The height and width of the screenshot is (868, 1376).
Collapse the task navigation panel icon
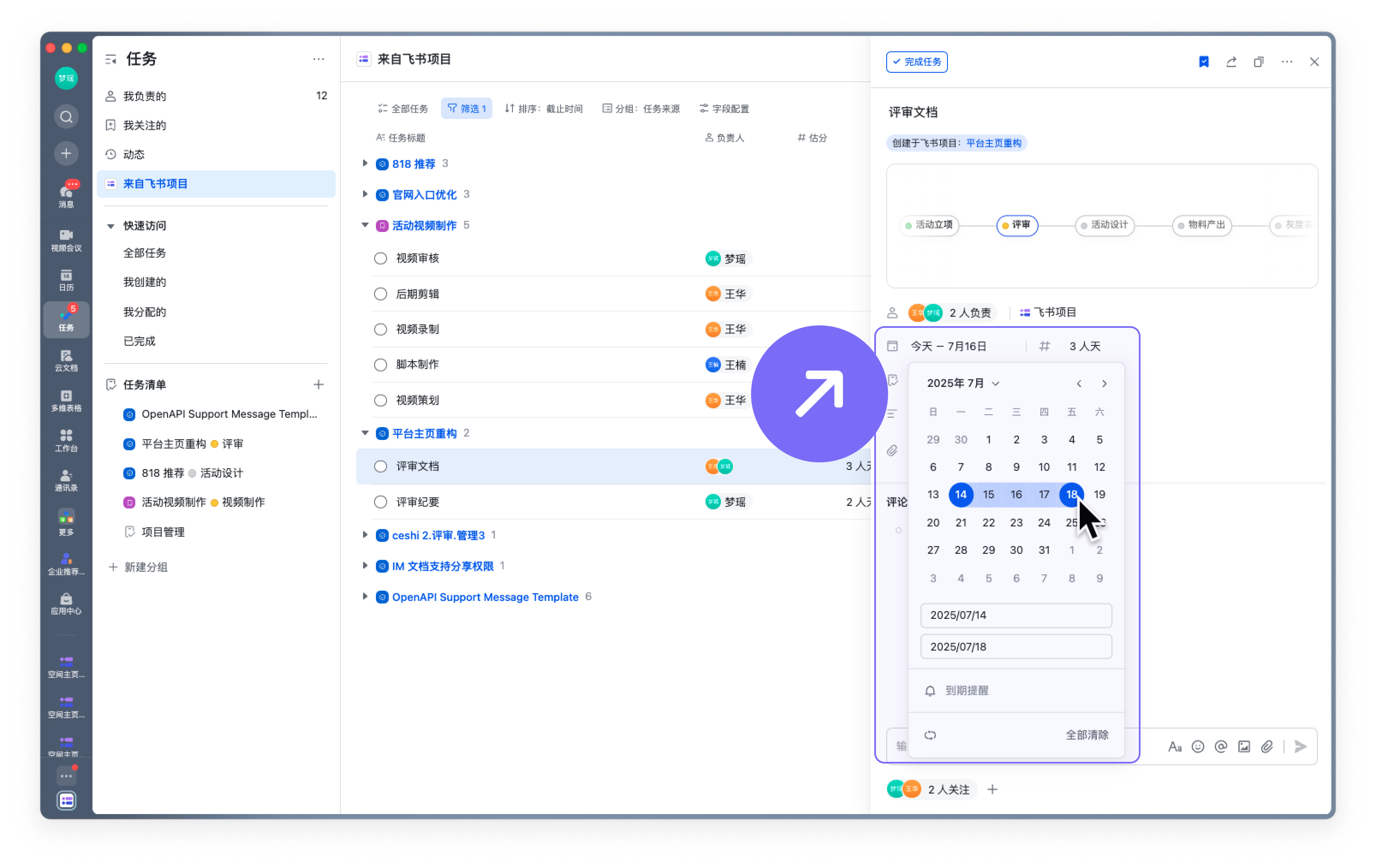point(111,59)
